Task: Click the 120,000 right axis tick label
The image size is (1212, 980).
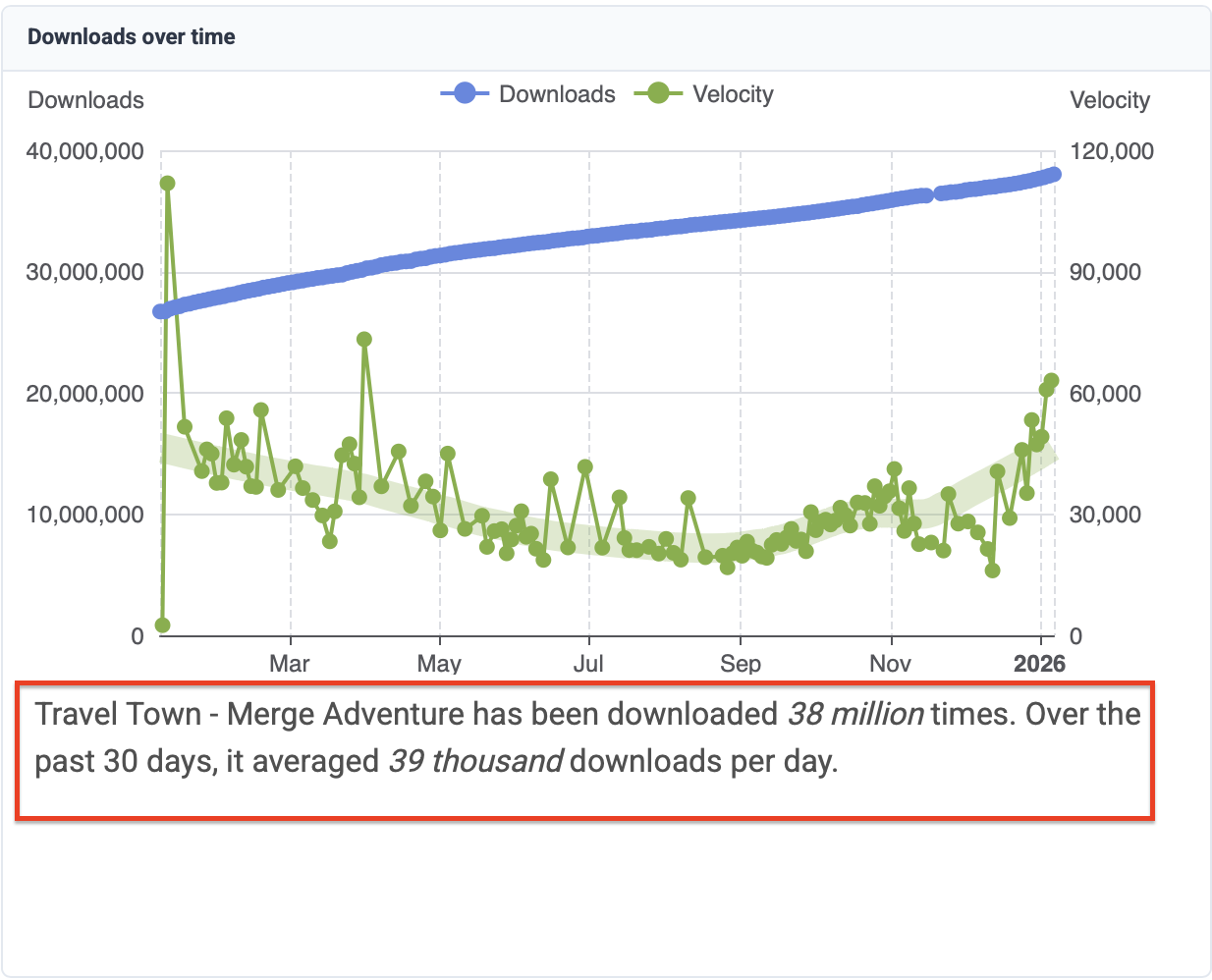Action: coord(1111,152)
